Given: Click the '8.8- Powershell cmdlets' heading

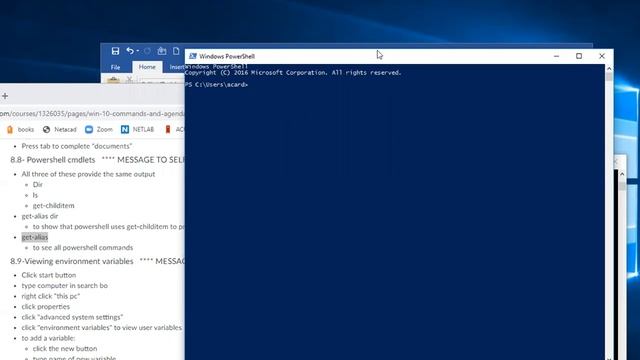Looking at the screenshot, I should (x=53, y=160).
